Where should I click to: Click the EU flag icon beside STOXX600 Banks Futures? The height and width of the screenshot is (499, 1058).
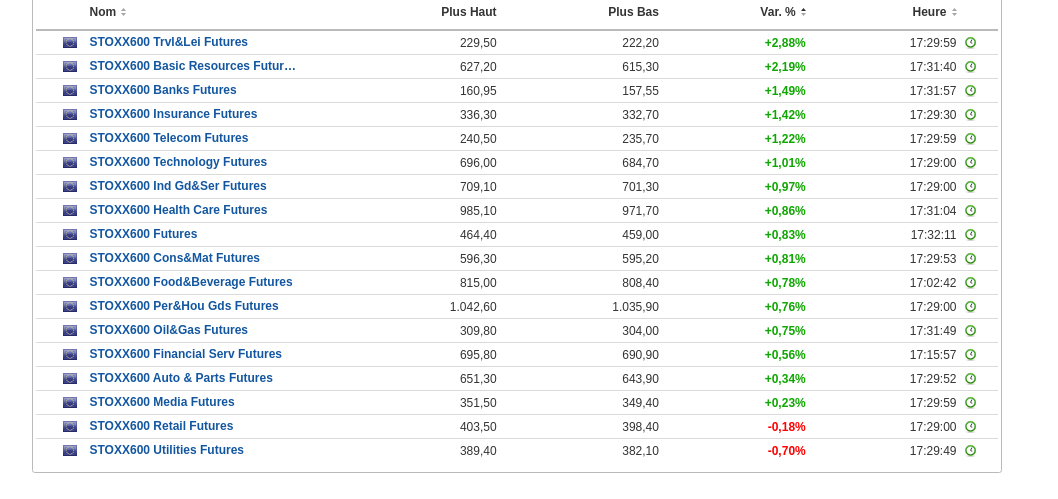coord(70,91)
